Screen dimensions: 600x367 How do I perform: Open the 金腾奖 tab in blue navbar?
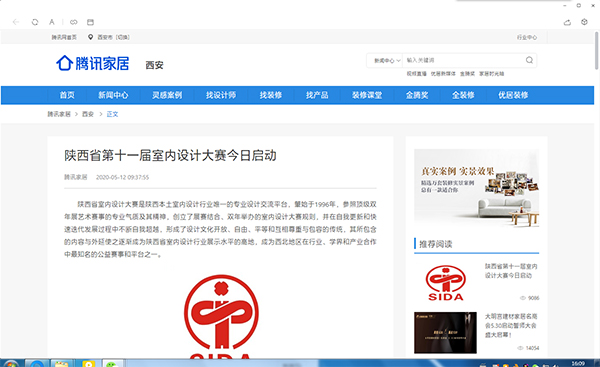[417, 95]
